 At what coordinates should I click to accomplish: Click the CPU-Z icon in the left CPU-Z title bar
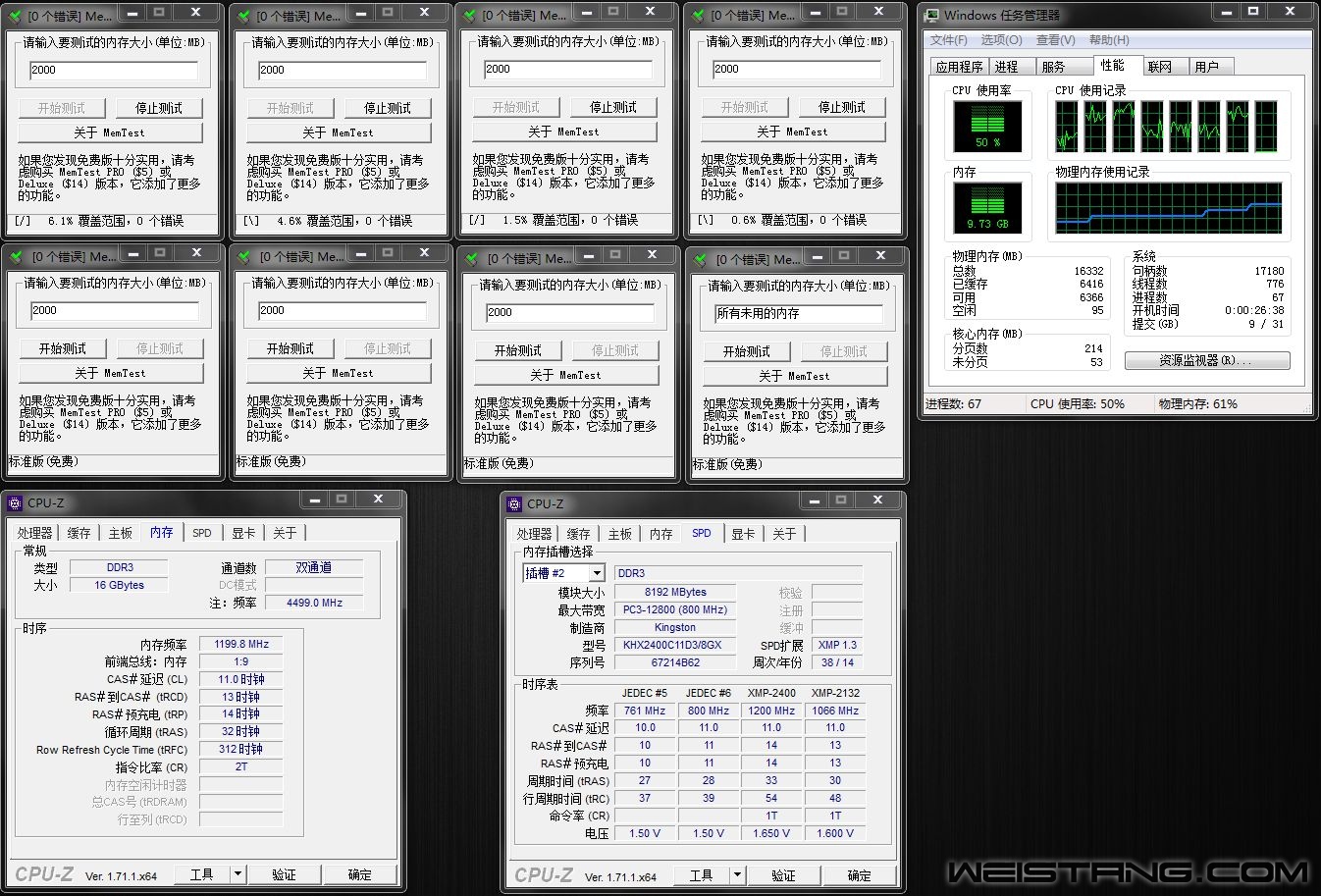click(15, 503)
